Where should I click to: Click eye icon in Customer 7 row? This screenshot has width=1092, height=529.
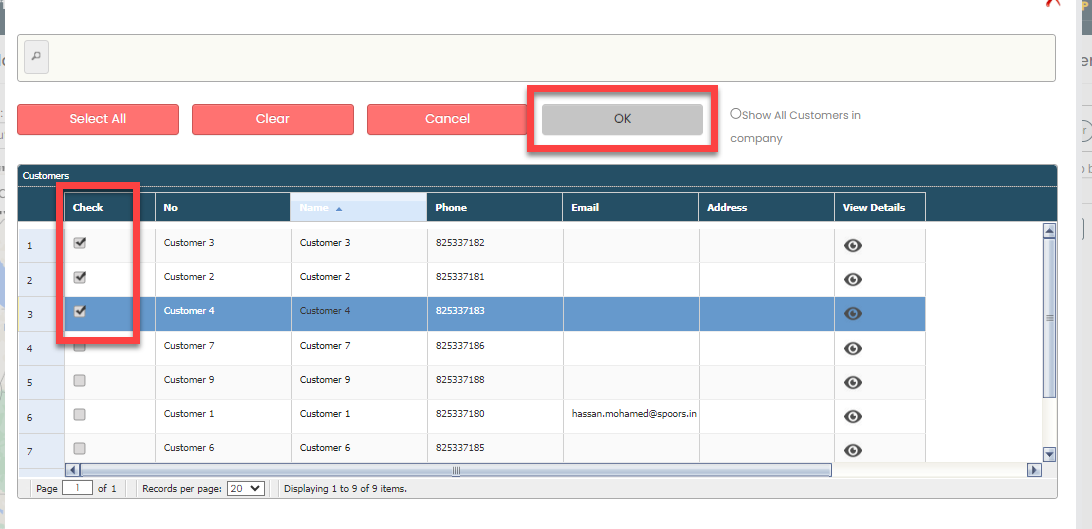pyautogui.click(x=853, y=348)
